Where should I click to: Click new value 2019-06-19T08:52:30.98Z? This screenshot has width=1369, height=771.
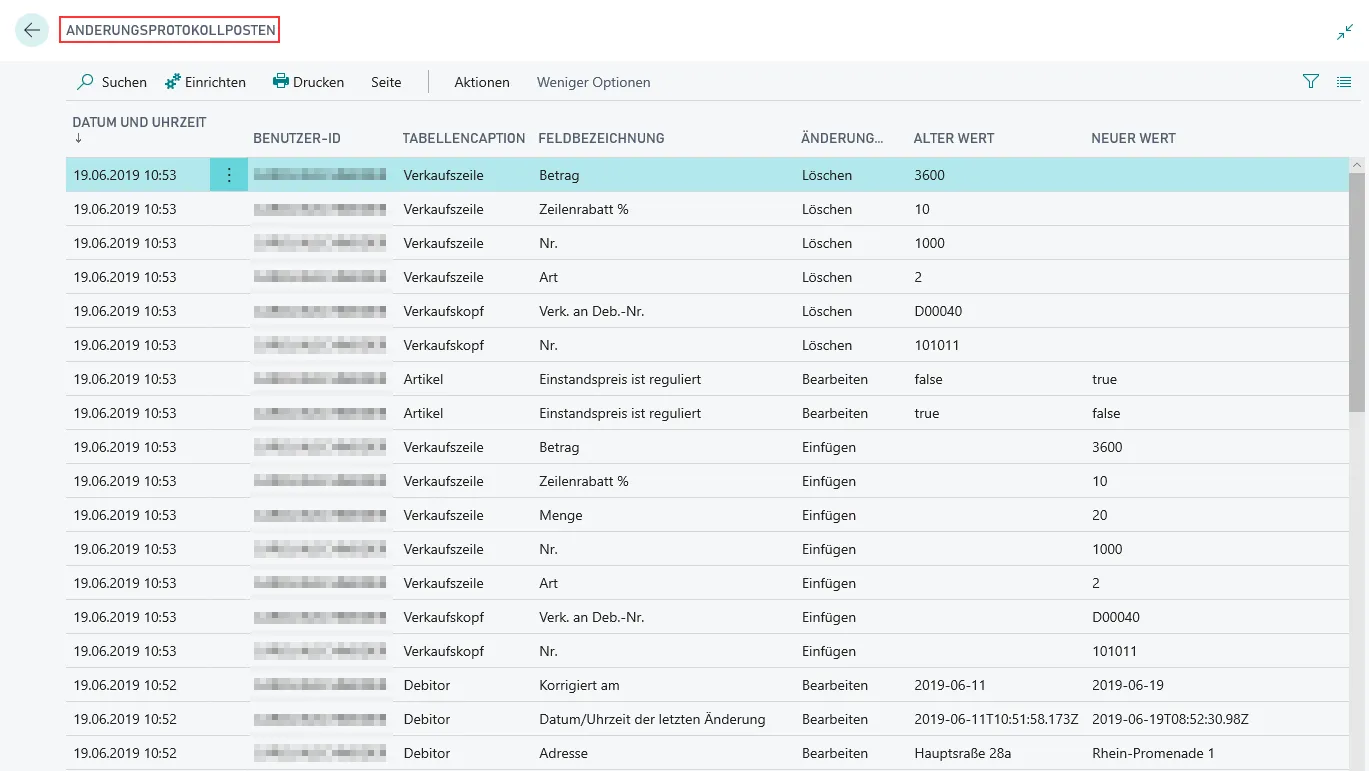pos(1170,719)
